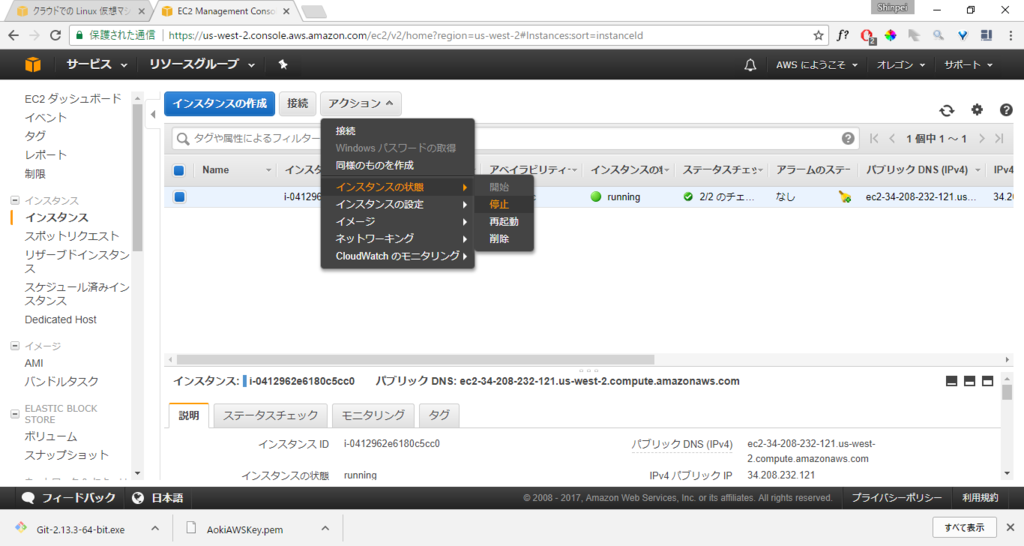
Task: Select 再起動 in the instance state submenu
Action: [504, 221]
